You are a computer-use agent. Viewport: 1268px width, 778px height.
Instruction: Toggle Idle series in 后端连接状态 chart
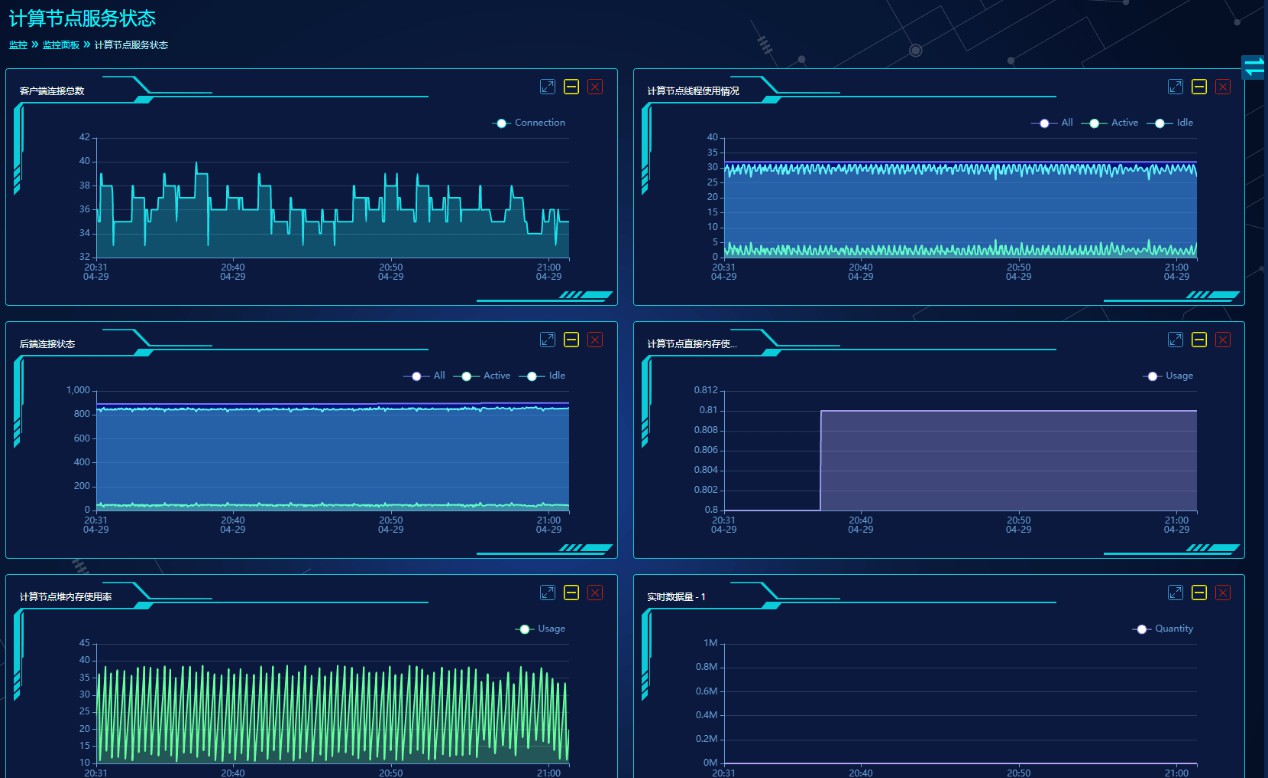pos(542,376)
